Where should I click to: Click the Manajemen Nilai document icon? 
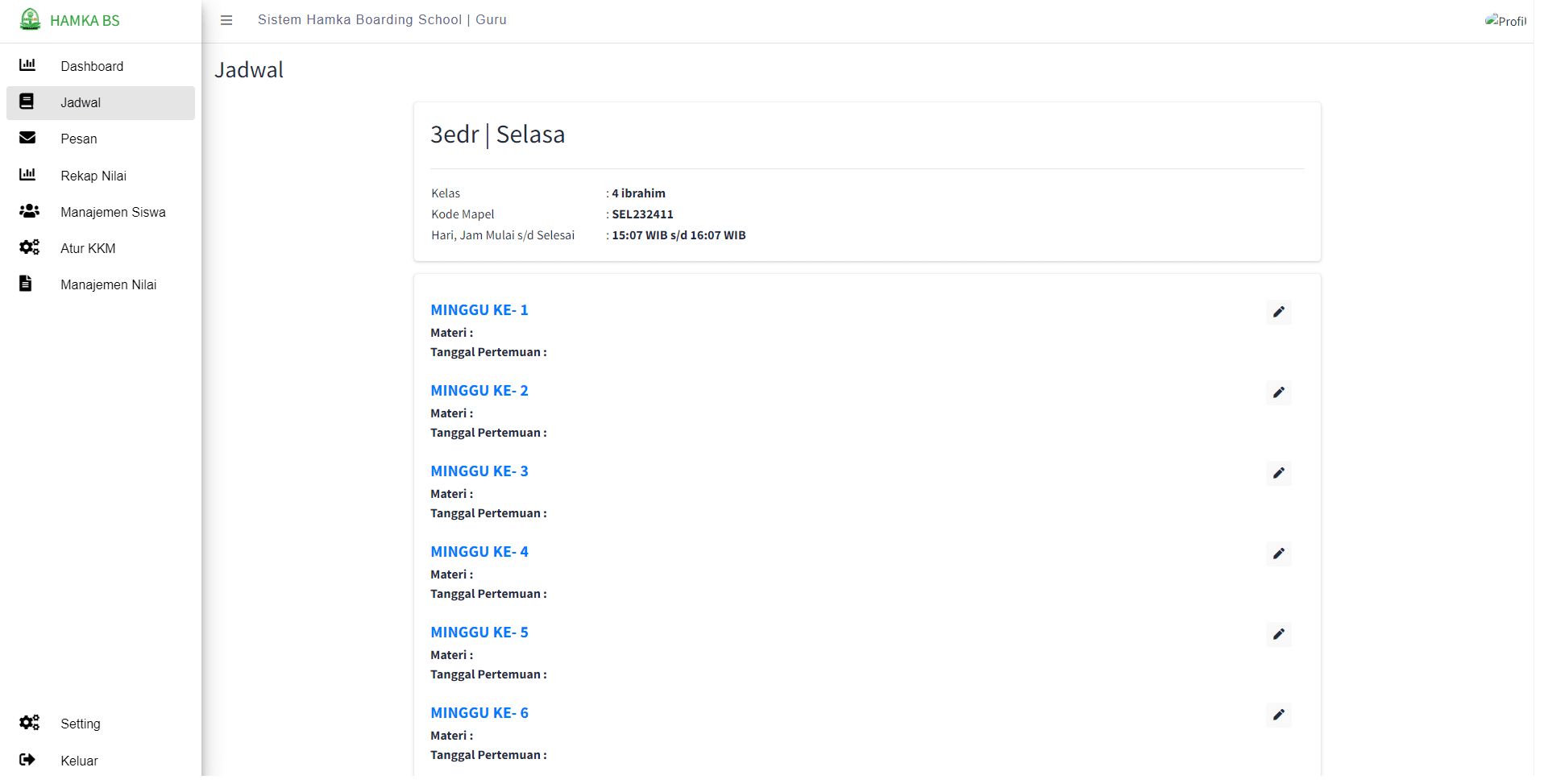coord(26,284)
